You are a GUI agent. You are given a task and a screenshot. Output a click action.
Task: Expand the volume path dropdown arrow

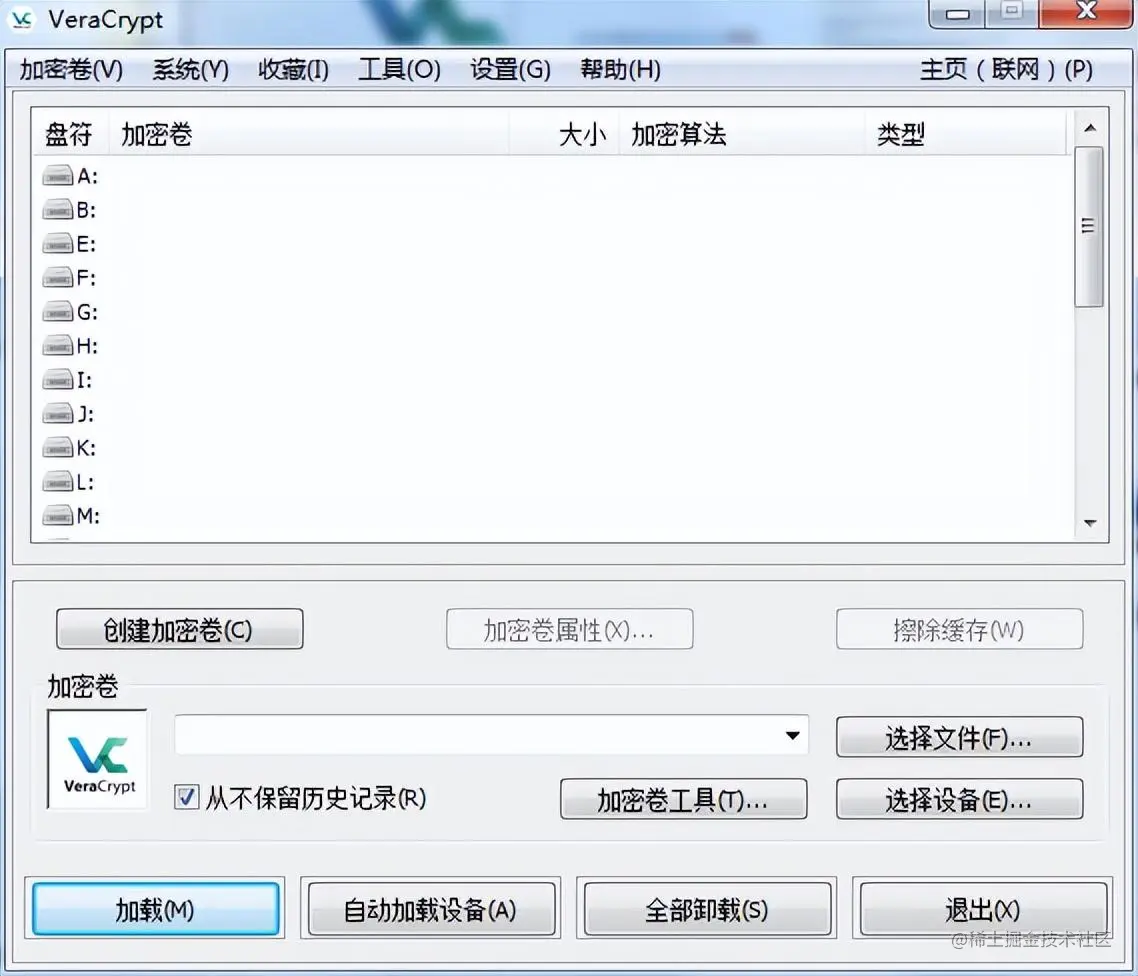tap(793, 735)
